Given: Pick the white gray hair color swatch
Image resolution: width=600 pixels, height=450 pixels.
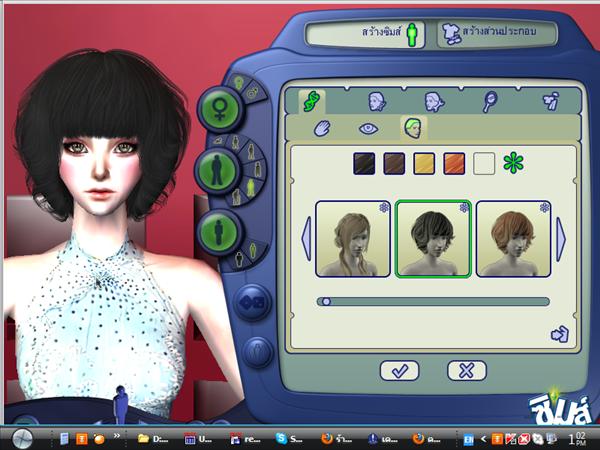Looking at the screenshot, I should [484, 164].
